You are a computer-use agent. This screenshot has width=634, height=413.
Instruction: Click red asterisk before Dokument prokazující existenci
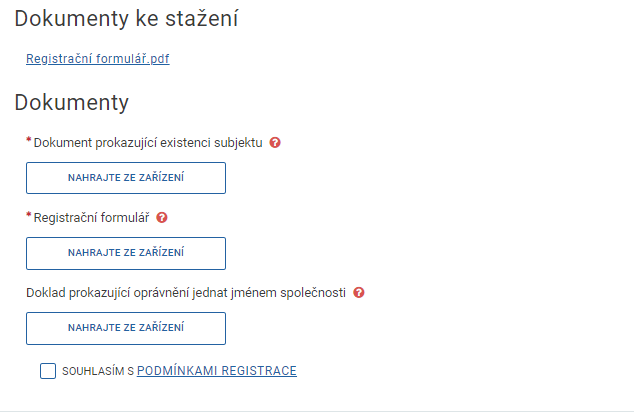[x=29, y=142]
